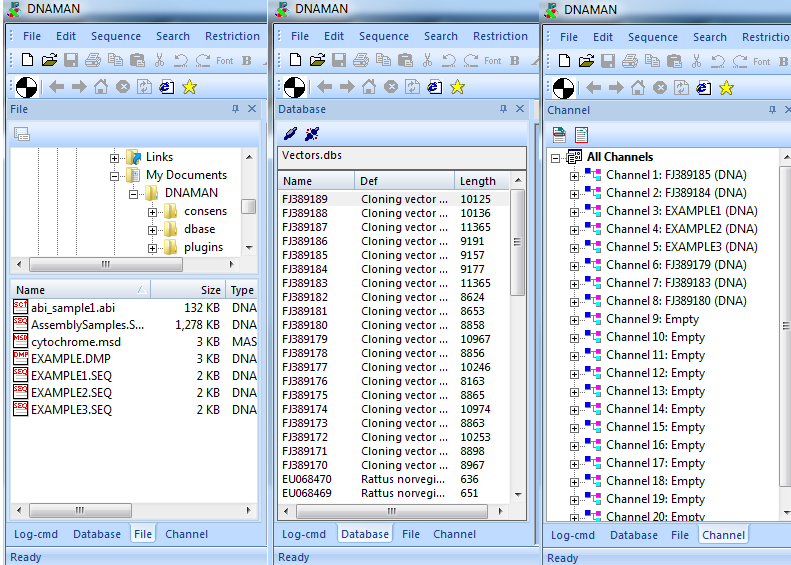Expand the dbase folder
Image resolution: width=791 pixels, height=565 pixels.
pyautogui.click(x=152, y=231)
